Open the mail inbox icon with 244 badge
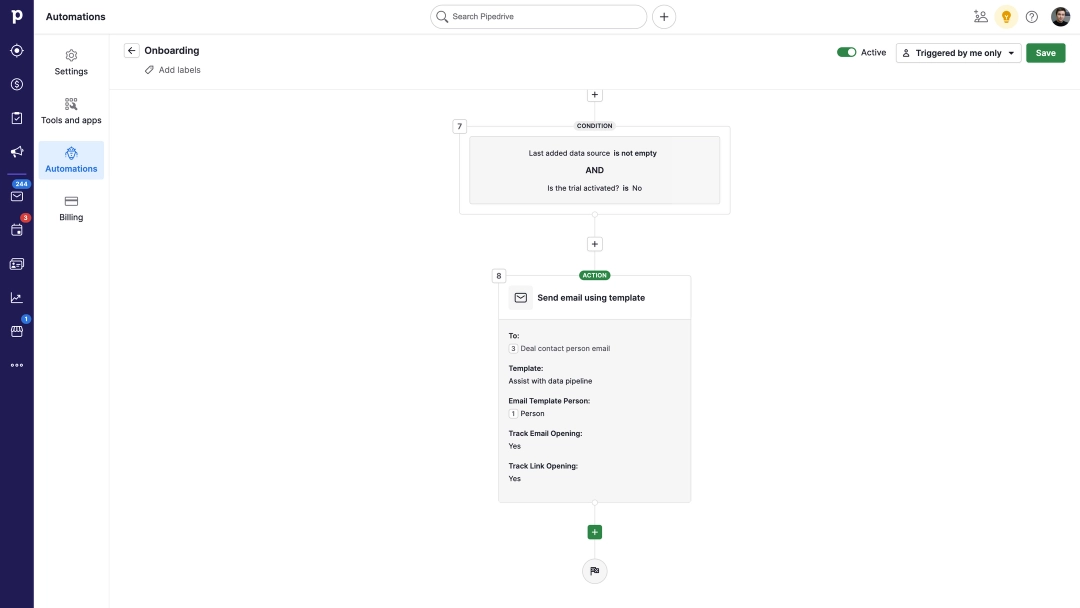Screen dimensions: 1080x608 click(x=17, y=196)
